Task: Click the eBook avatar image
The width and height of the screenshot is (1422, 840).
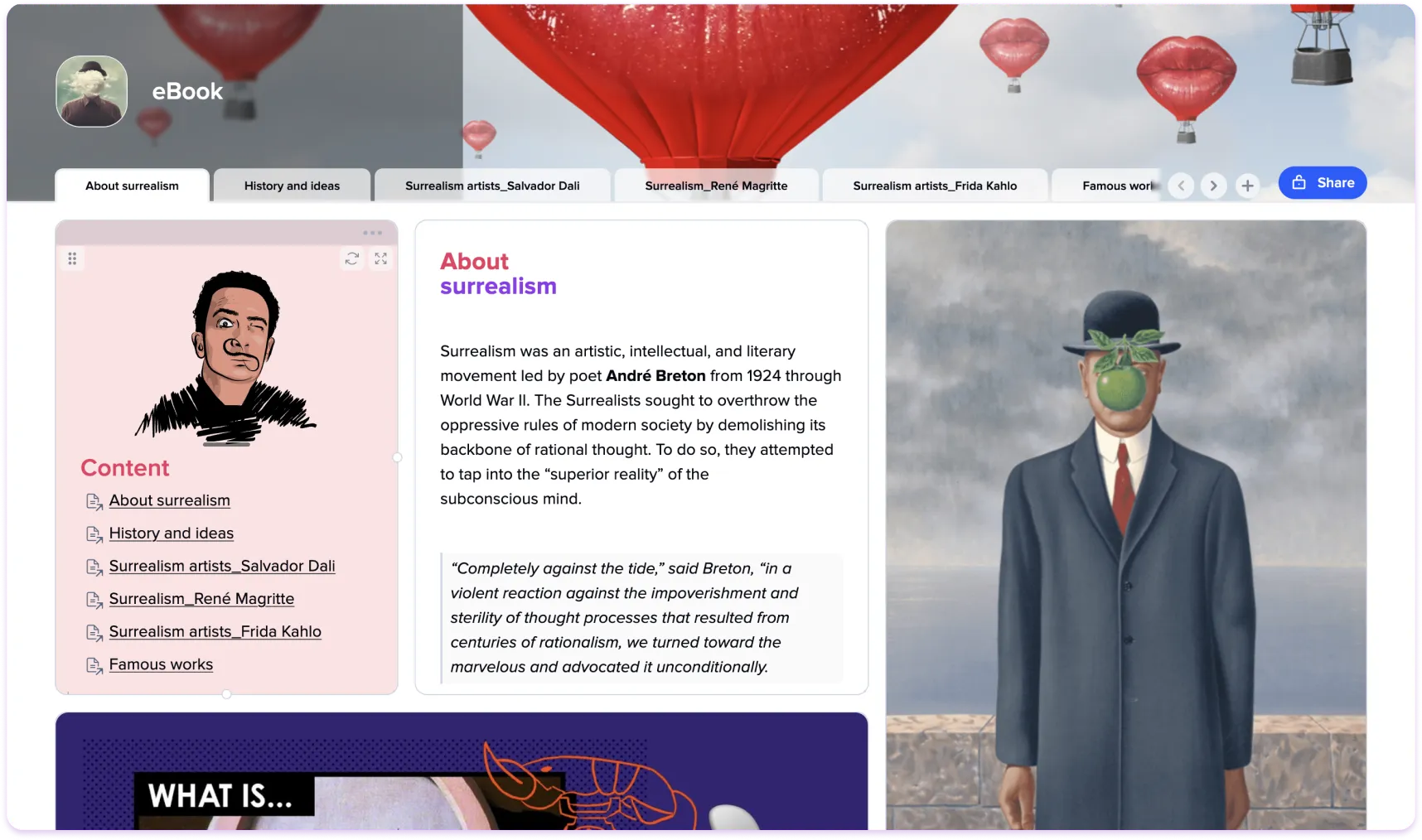Action: (91, 91)
